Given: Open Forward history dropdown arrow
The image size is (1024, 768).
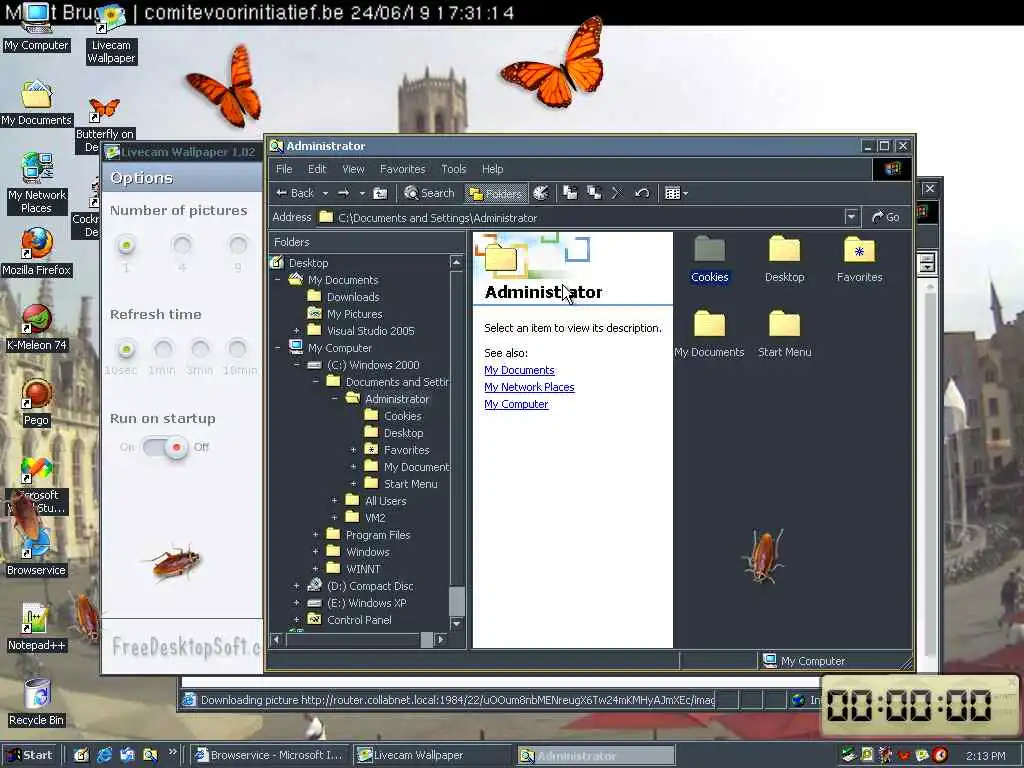Looking at the screenshot, I should click(362, 193).
